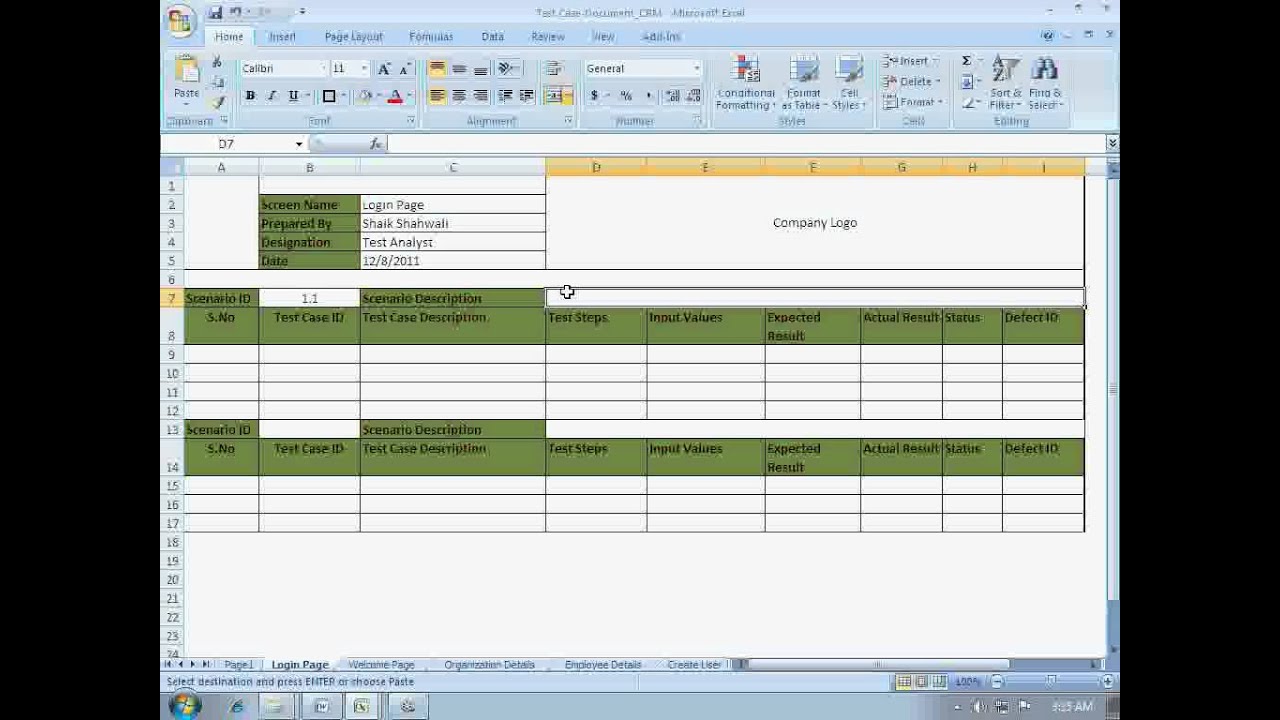Click the Cut scissors icon
Screen dimensions: 1280x720
tap(217, 62)
